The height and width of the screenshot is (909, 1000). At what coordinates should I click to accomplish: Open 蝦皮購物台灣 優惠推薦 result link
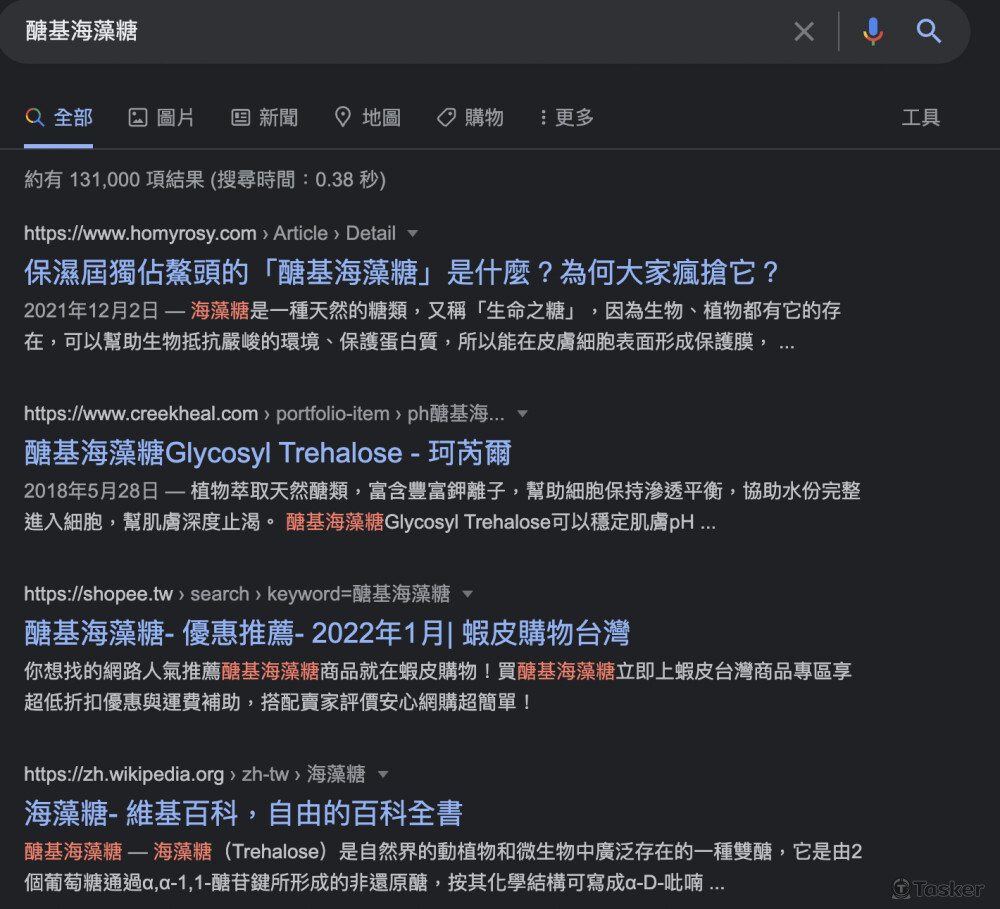[327, 633]
